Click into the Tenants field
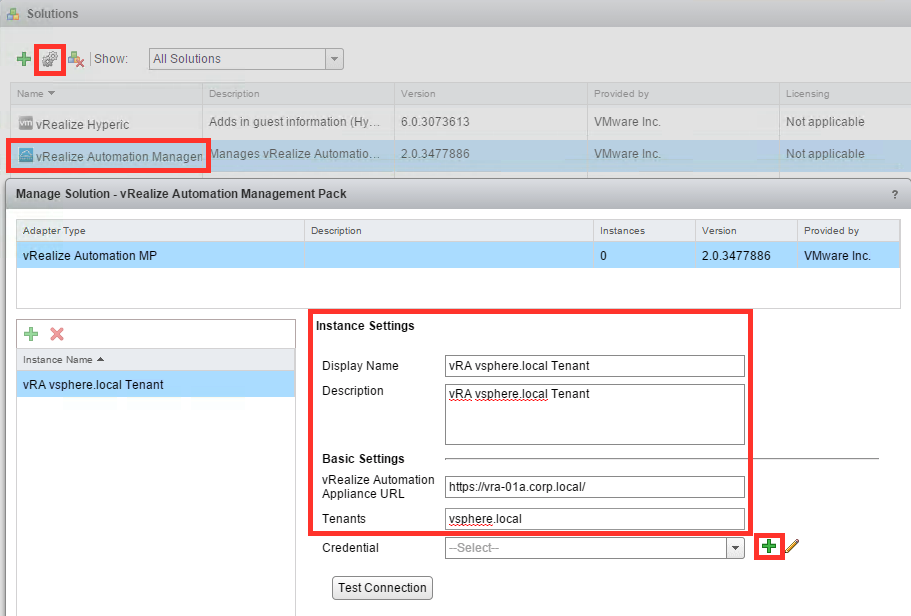This screenshot has width=911, height=616. pos(594,519)
